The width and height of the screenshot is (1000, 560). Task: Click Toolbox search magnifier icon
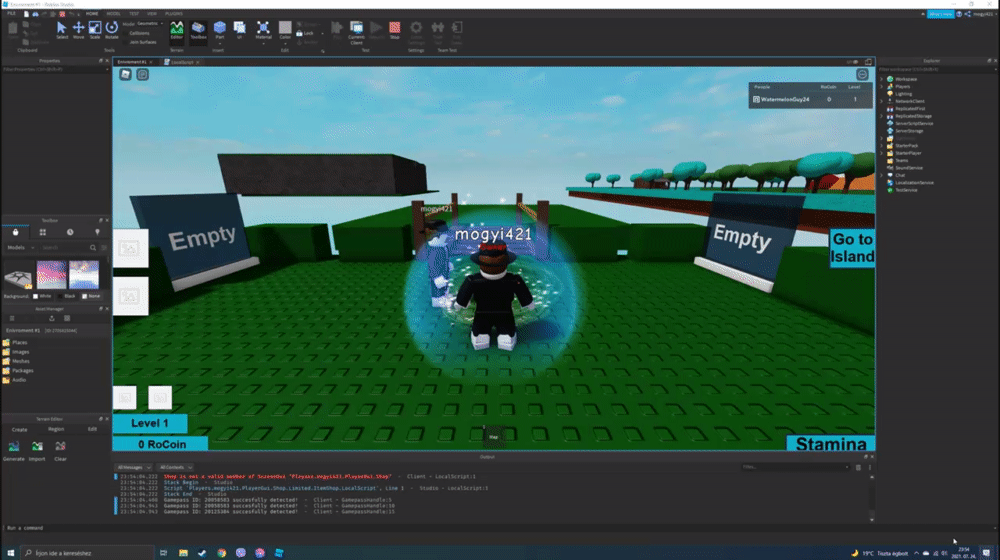coord(93,247)
